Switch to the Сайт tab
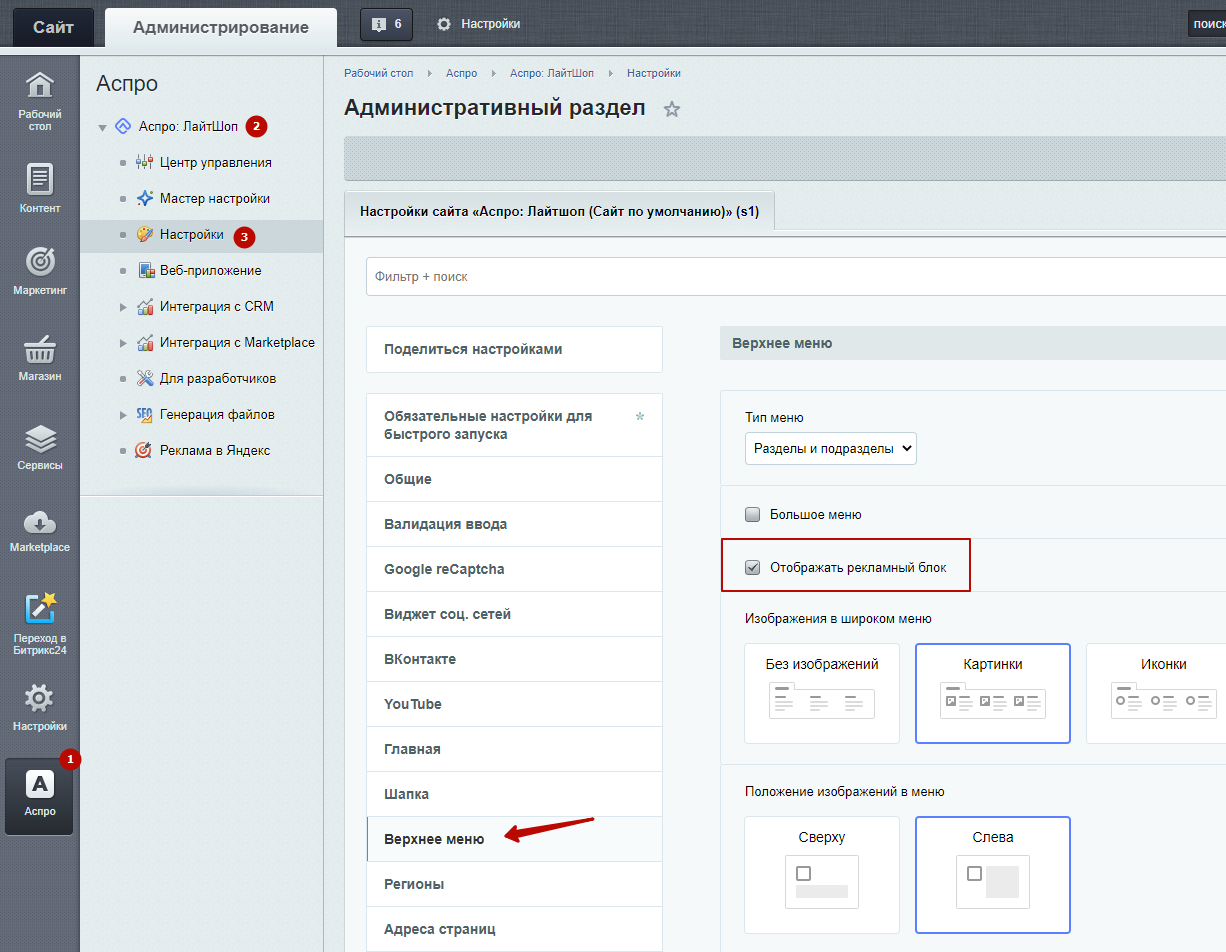Viewport: 1226px width, 952px height. (53, 27)
